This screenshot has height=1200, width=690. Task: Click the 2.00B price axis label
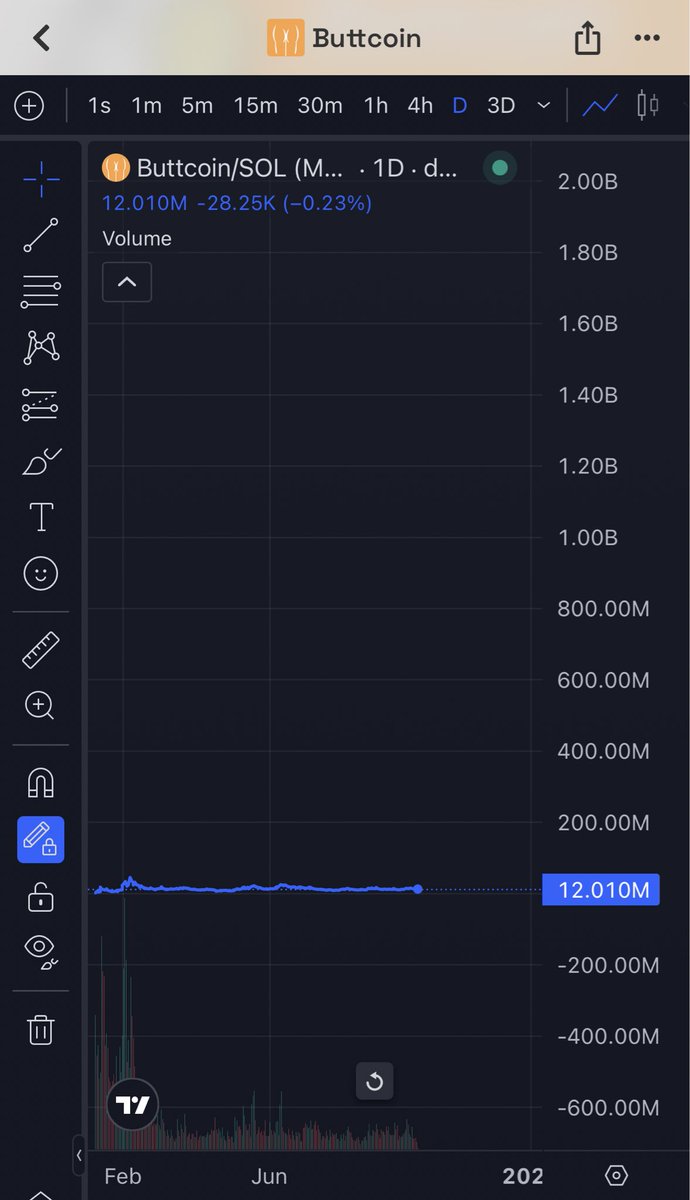click(x=588, y=181)
